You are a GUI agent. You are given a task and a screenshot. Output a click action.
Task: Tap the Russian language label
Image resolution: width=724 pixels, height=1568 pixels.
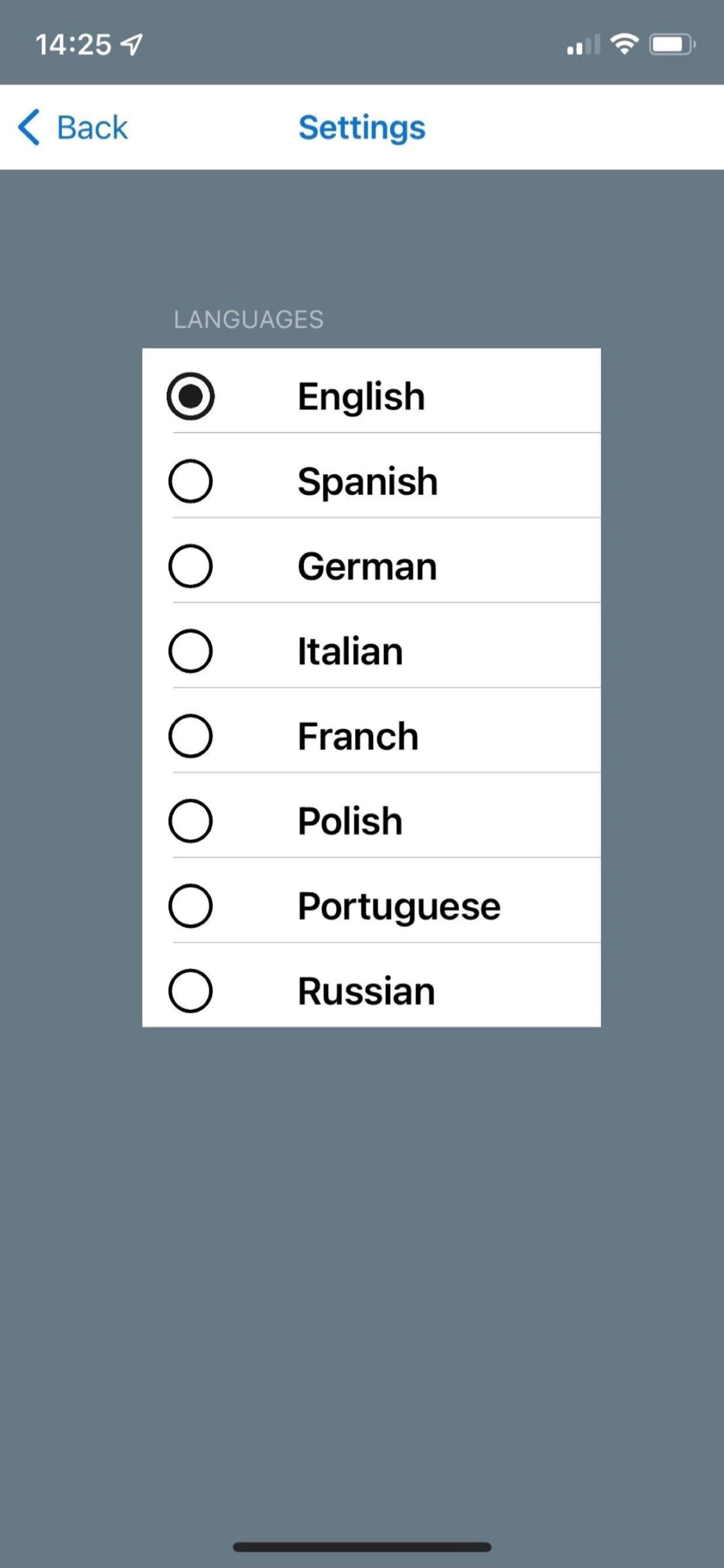click(x=366, y=992)
